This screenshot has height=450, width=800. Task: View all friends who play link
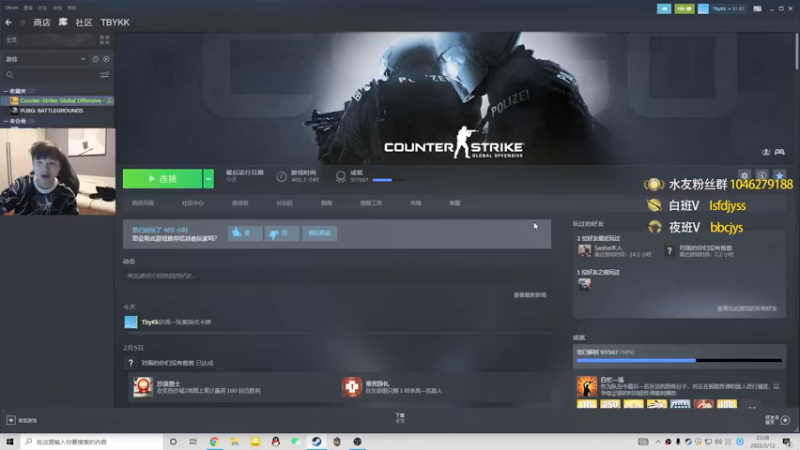(x=747, y=308)
